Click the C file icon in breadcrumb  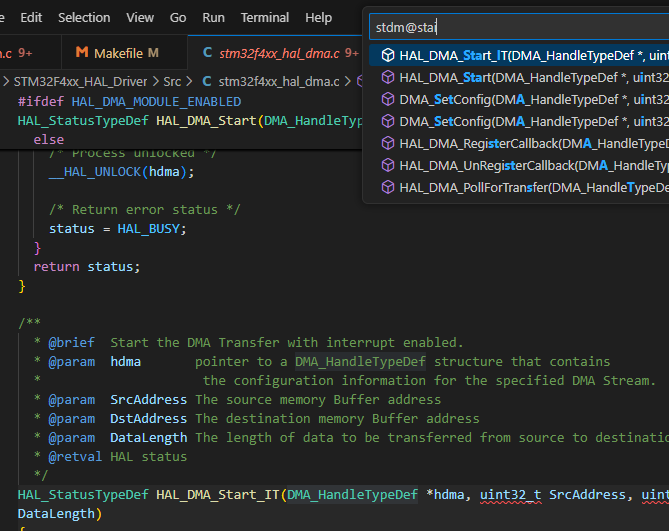(x=207, y=82)
